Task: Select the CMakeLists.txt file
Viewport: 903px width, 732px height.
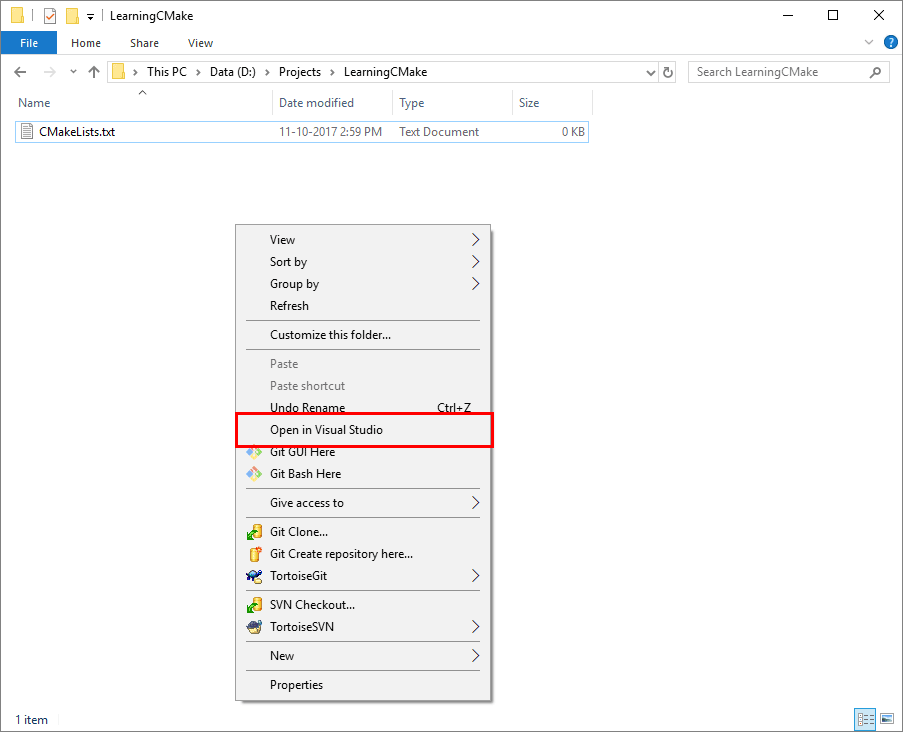Action: pyautogui.click(x=302, y=132)
